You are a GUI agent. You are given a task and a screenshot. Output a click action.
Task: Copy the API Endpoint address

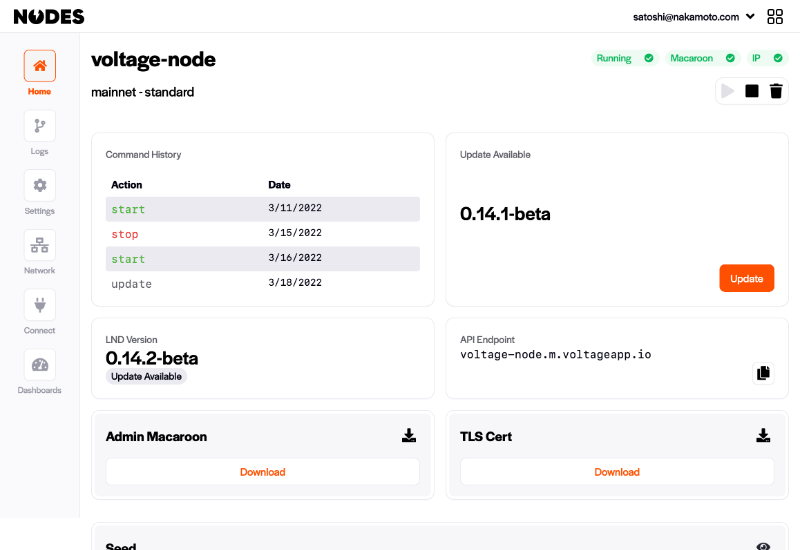click(x=763, y=373)
